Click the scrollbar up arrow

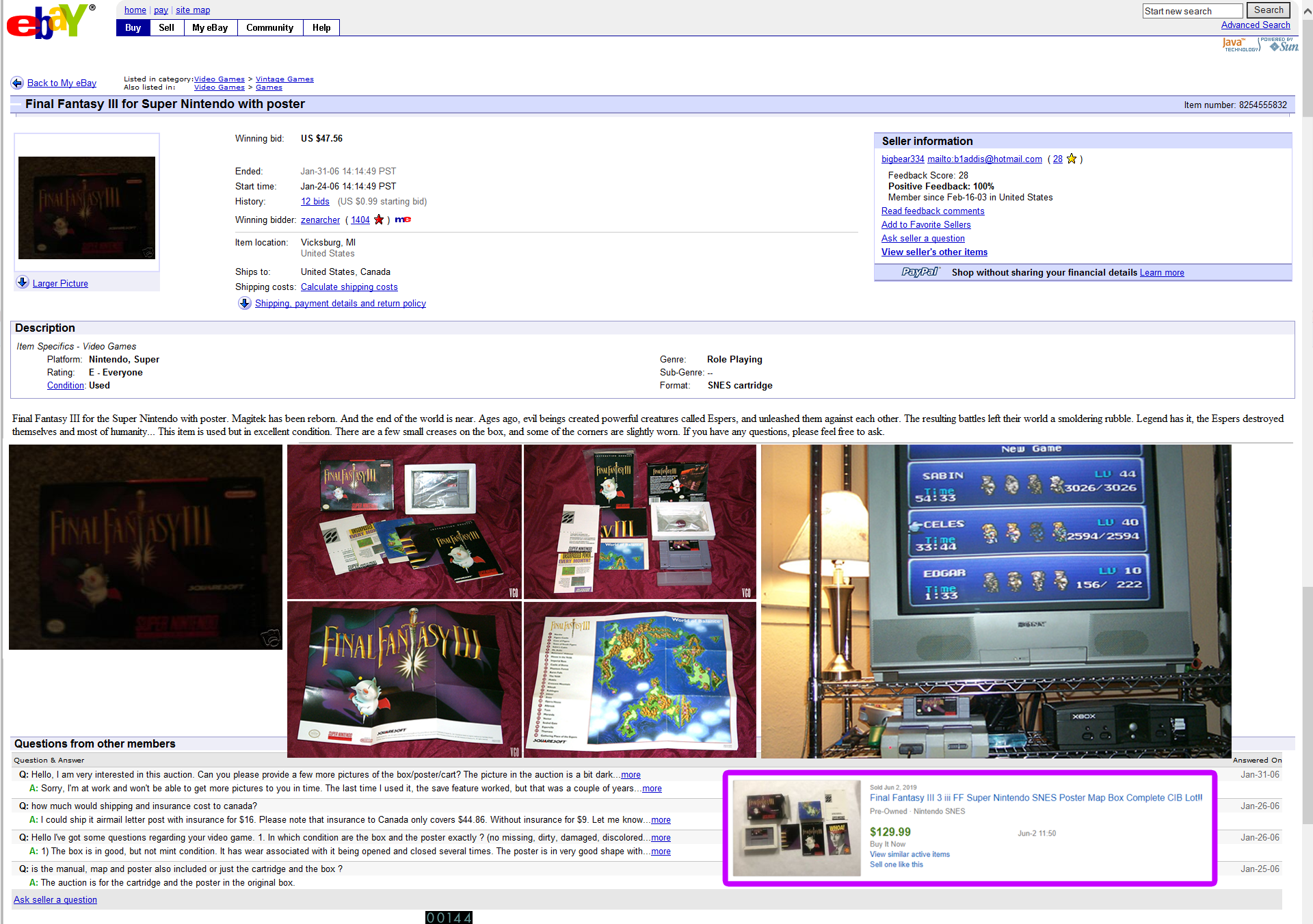(1307, 11)
